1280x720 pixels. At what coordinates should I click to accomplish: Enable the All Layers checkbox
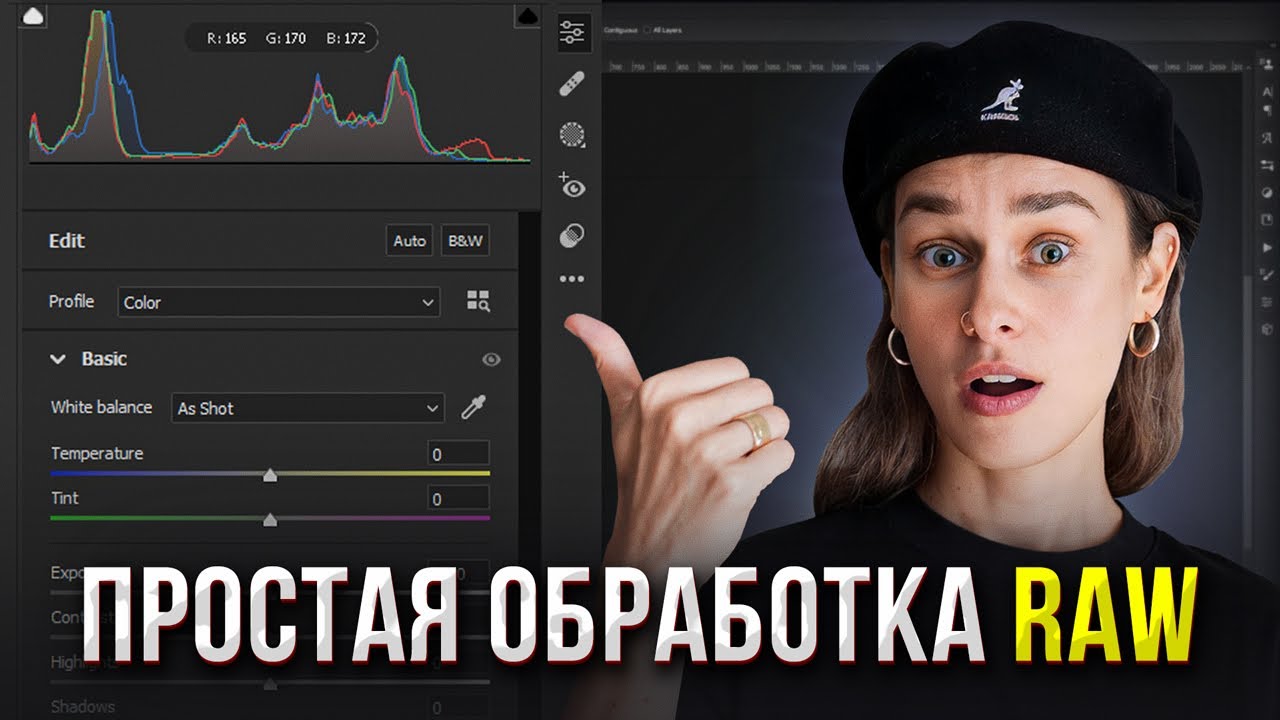pyautogui.click(x=647, y=31)
